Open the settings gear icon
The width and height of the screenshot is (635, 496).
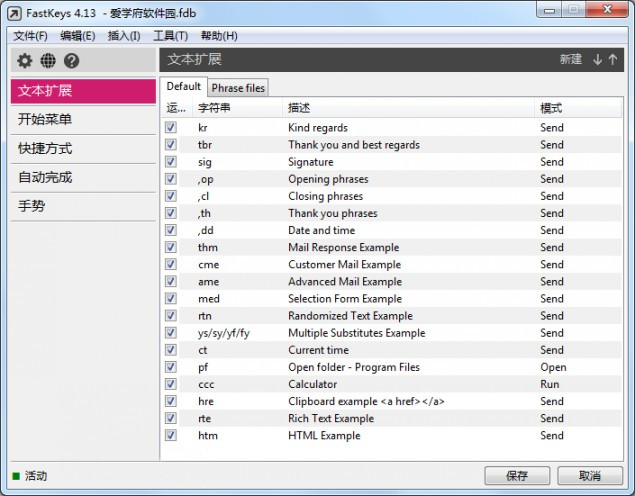click(25, 61)
